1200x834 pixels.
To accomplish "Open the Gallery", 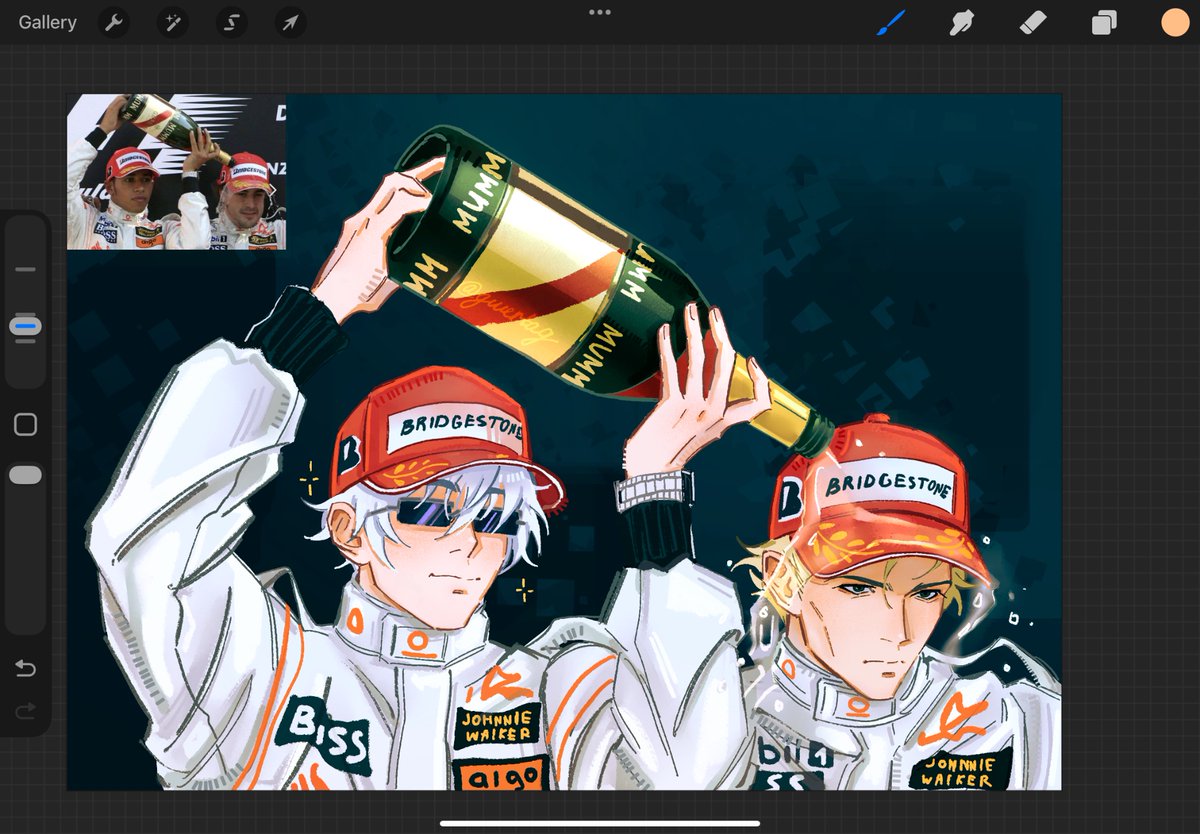I will (x=47, y=22).
